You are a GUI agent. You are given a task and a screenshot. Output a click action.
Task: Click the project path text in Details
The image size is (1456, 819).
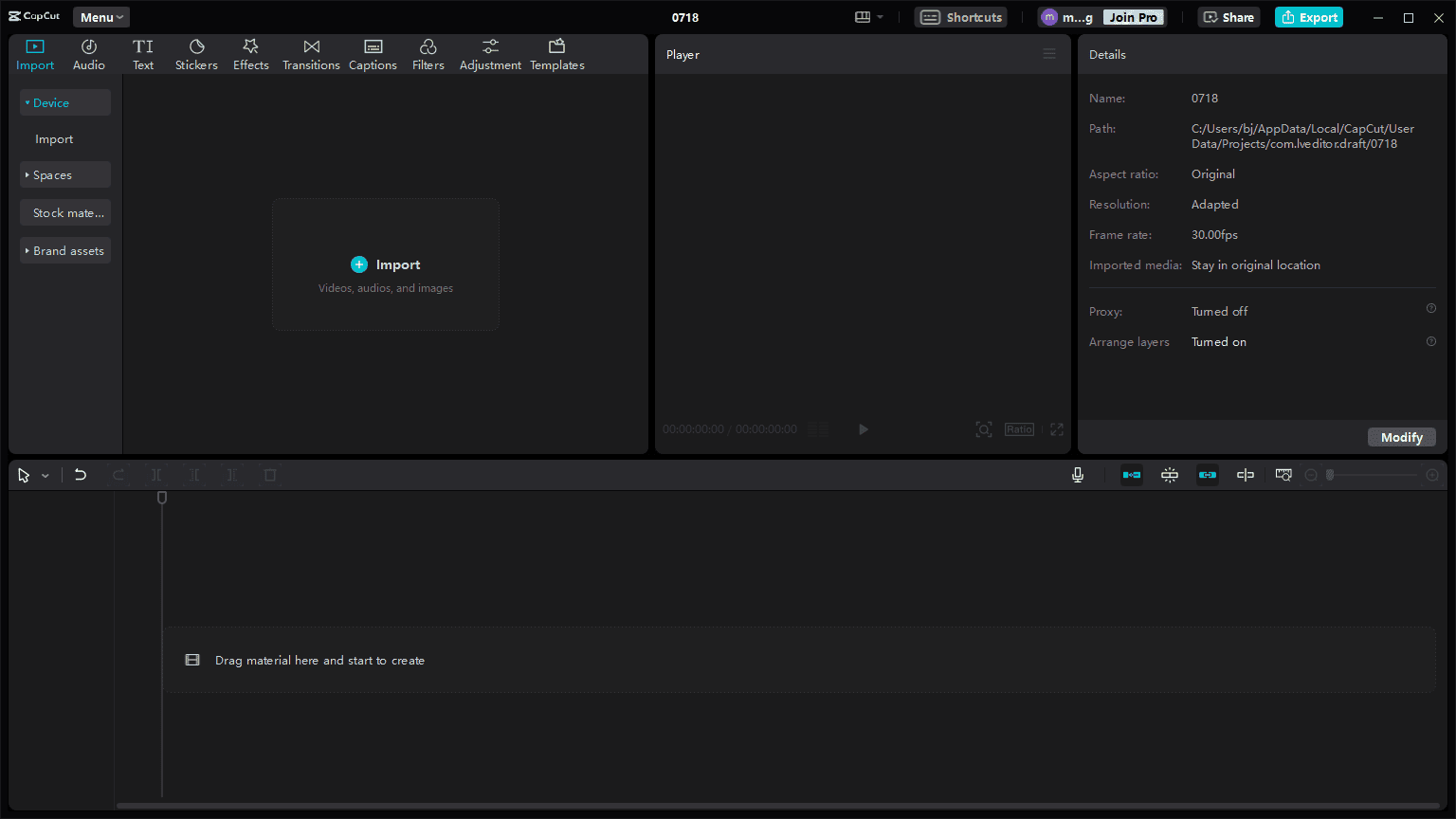pyautogui.click(x=1302, y=136)
